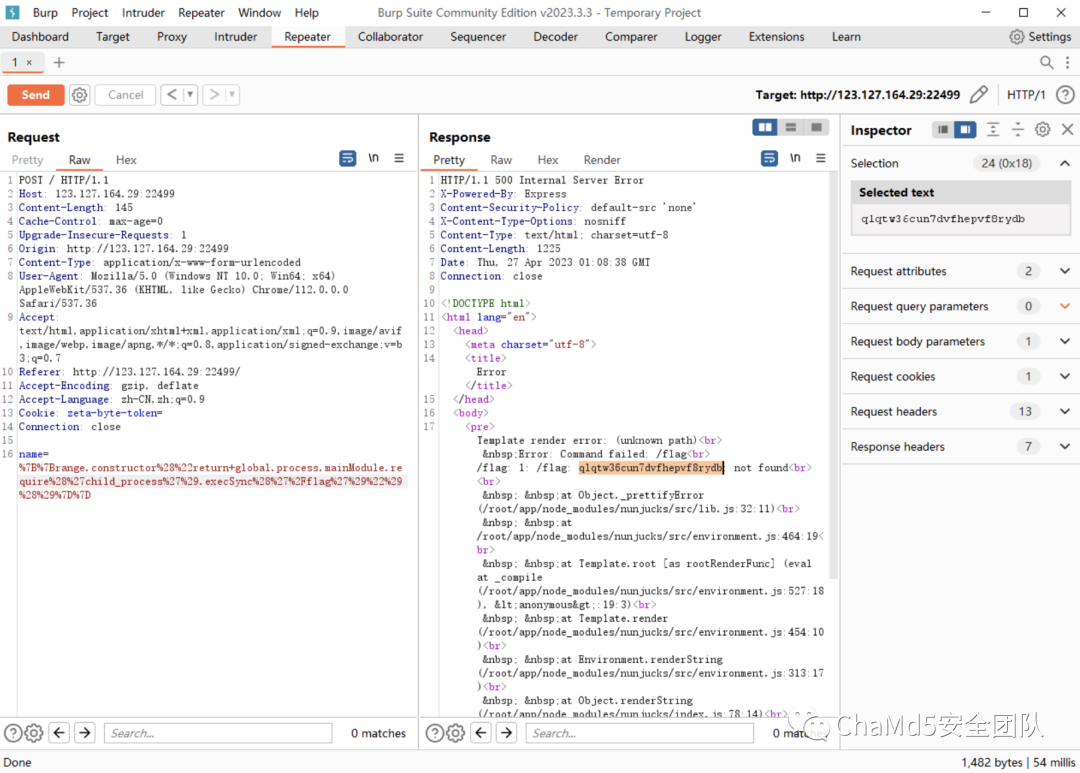Screen dimensions: 1080x773
Task: Click the Response search field
Action: pos(639,733)
